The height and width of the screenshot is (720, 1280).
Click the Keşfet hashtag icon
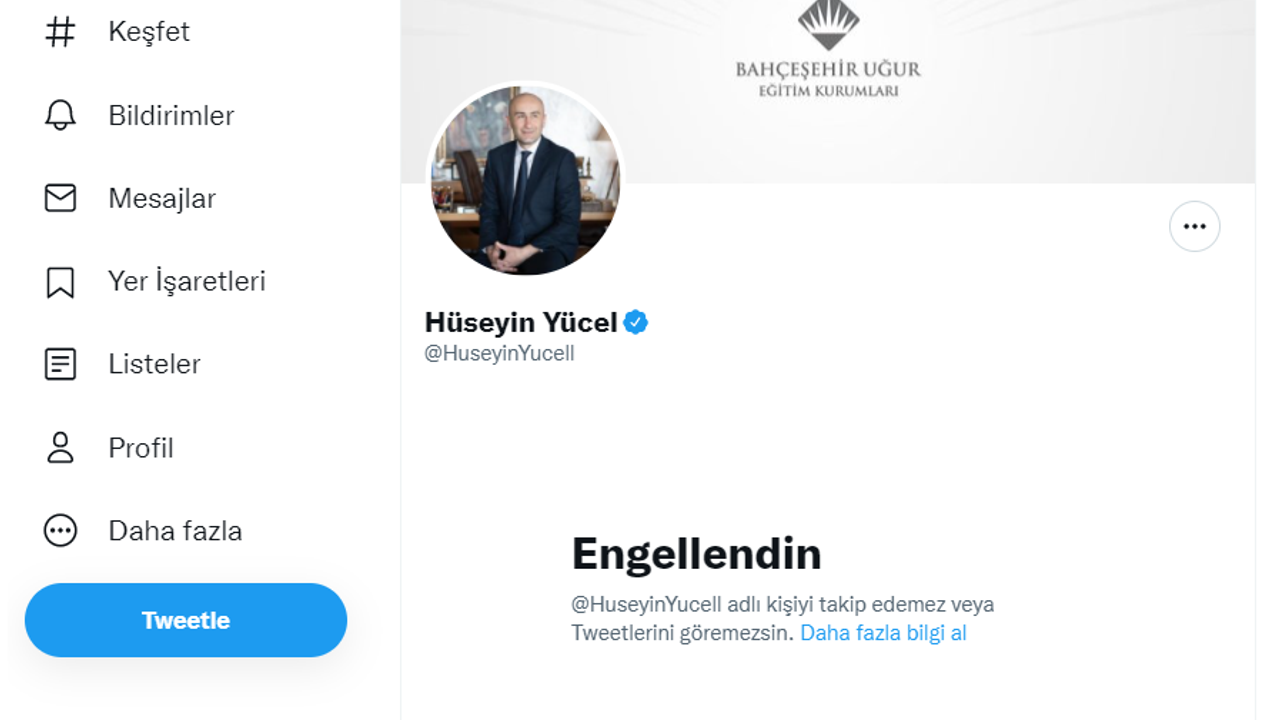click(x=60, y=32)
